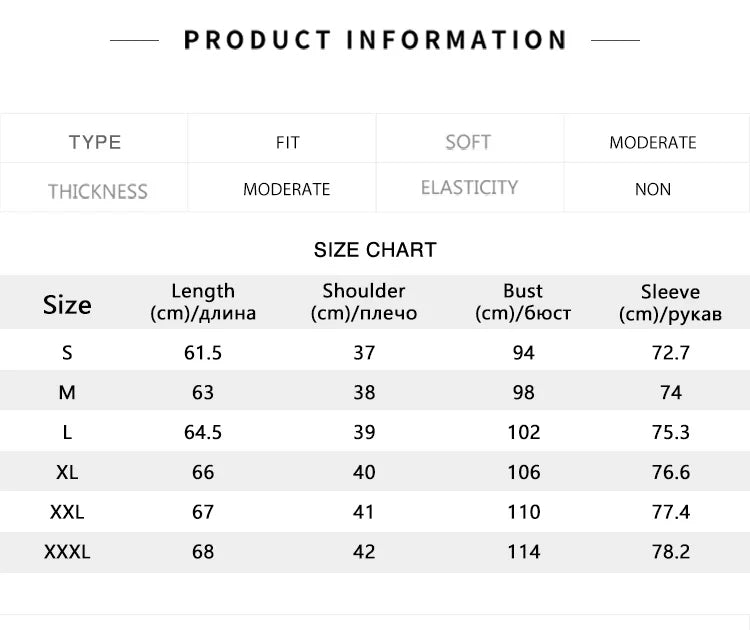Click the SIZE CHART title

coord(375,250)
